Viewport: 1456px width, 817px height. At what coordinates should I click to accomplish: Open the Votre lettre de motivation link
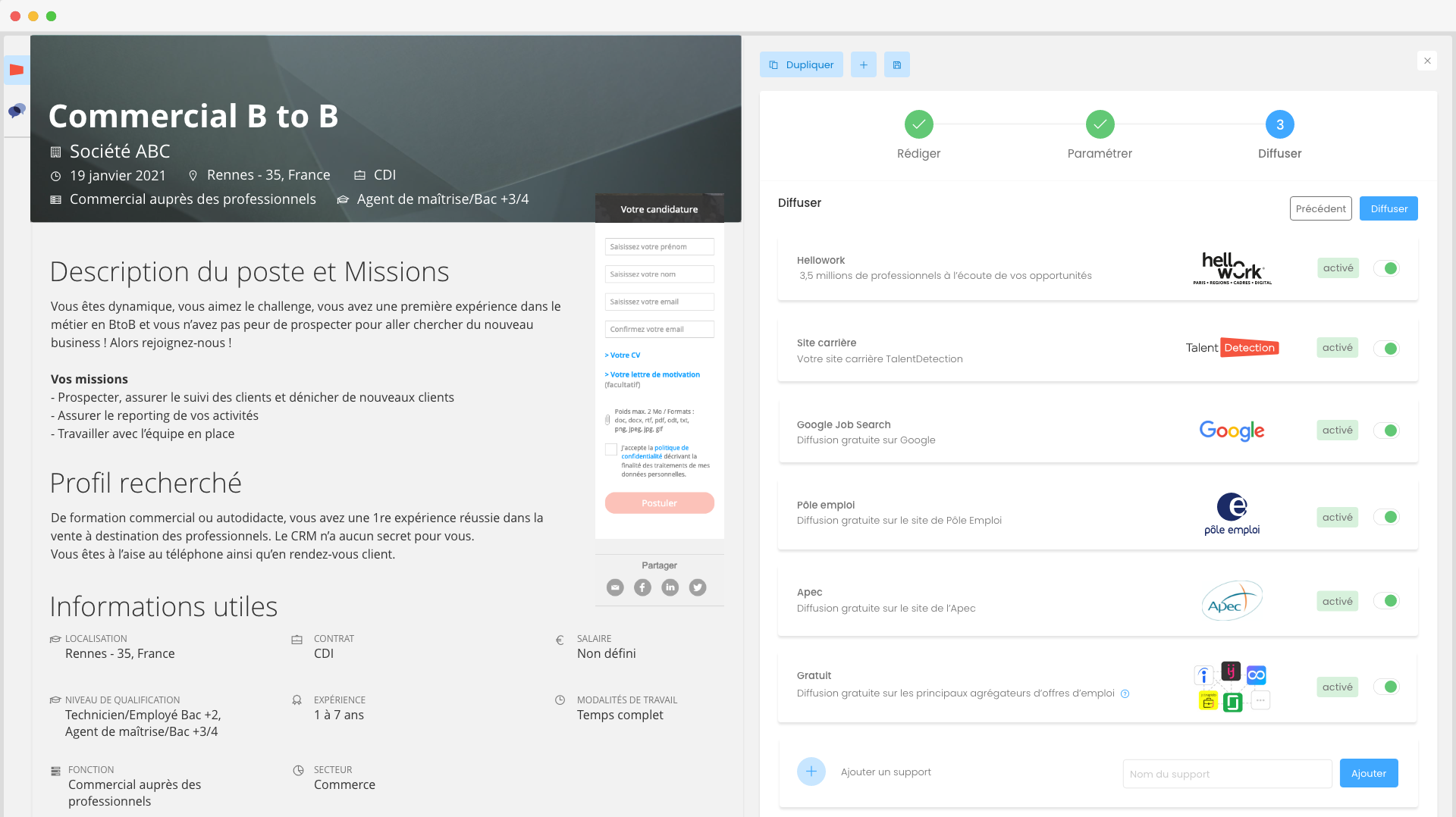pyautogui.click(x=652, y=374)
